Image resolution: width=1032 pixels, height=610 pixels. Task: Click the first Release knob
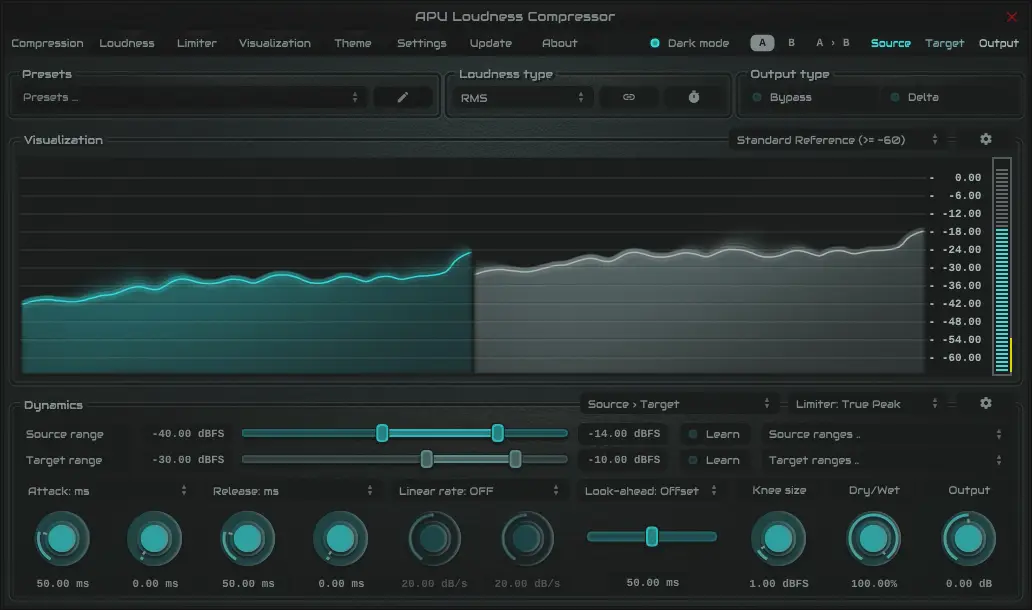click(247, 539)
